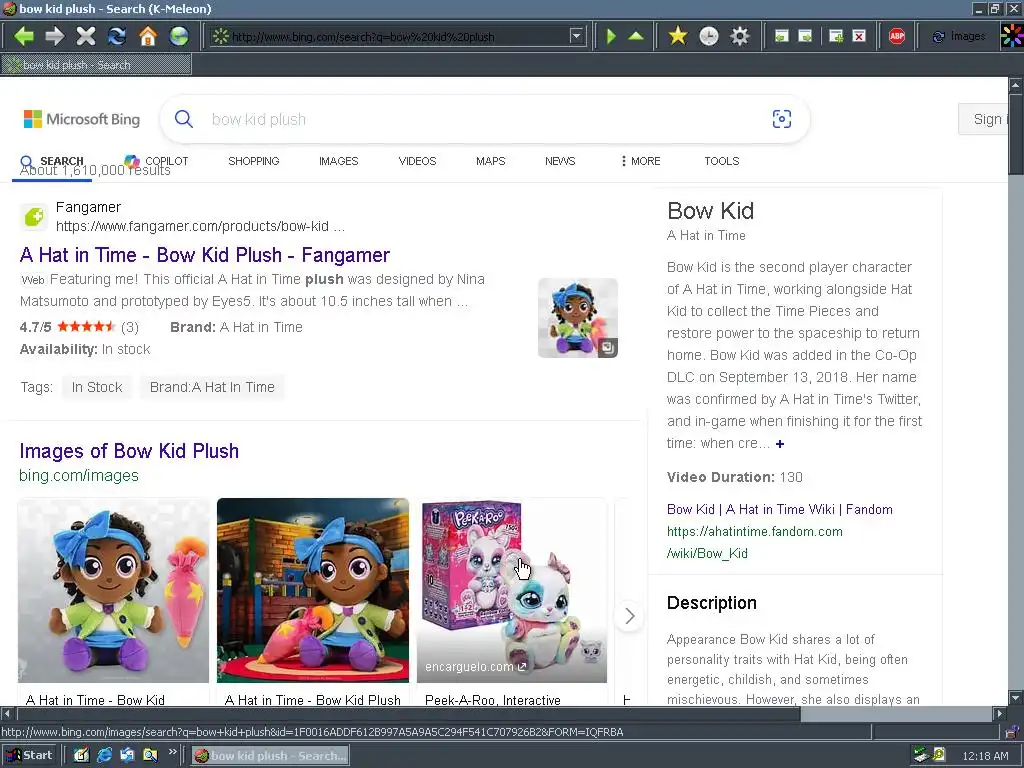Open bookmarks with the yellow star icon

(678, 36)
